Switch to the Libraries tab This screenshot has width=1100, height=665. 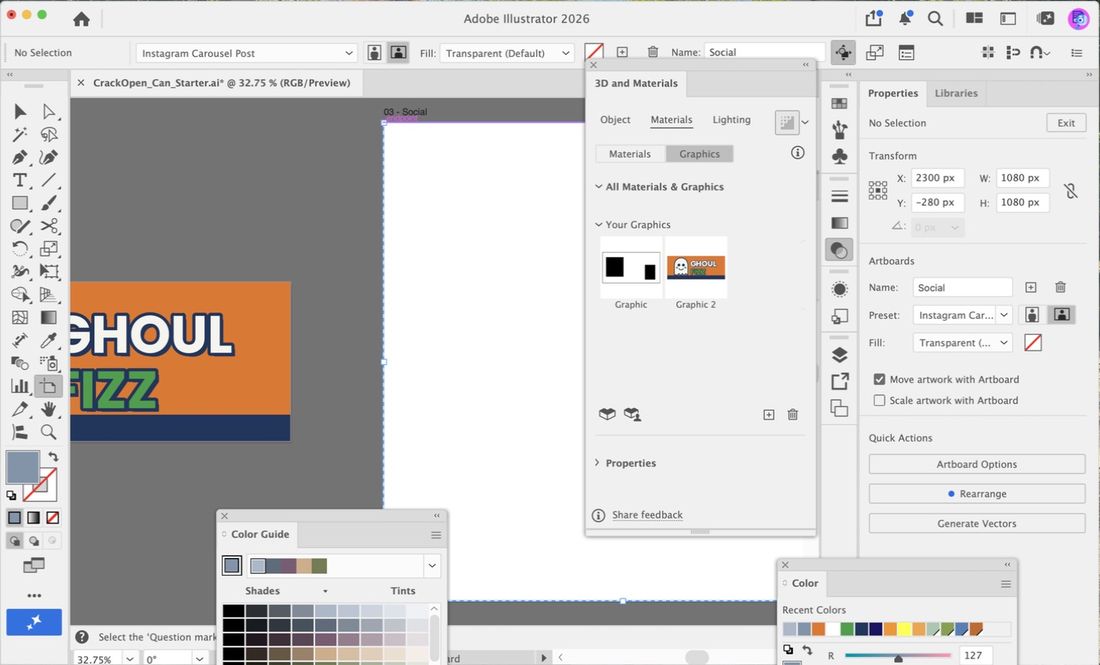[x=955, y=93]
